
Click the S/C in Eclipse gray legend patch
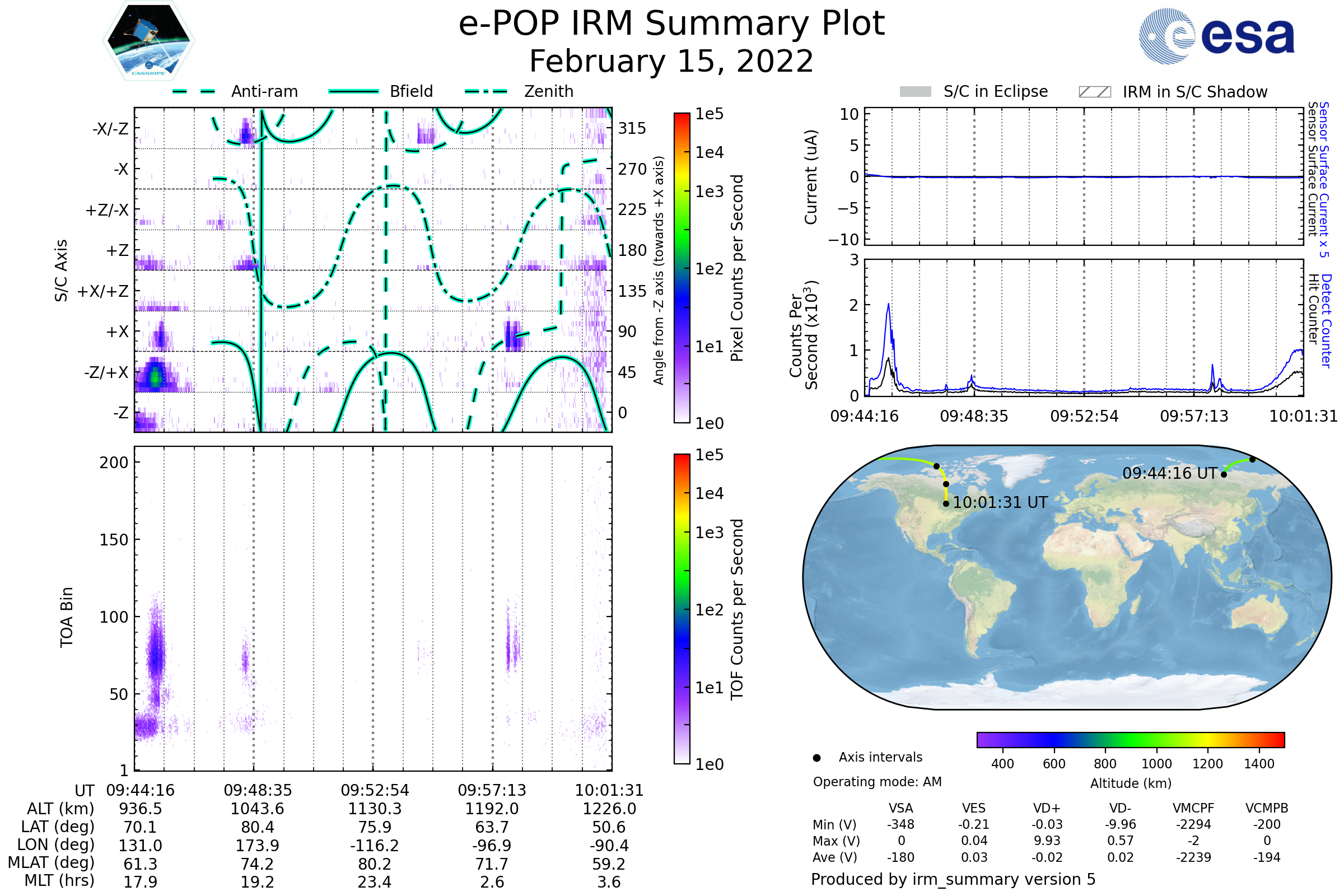[x=916, y=92]
